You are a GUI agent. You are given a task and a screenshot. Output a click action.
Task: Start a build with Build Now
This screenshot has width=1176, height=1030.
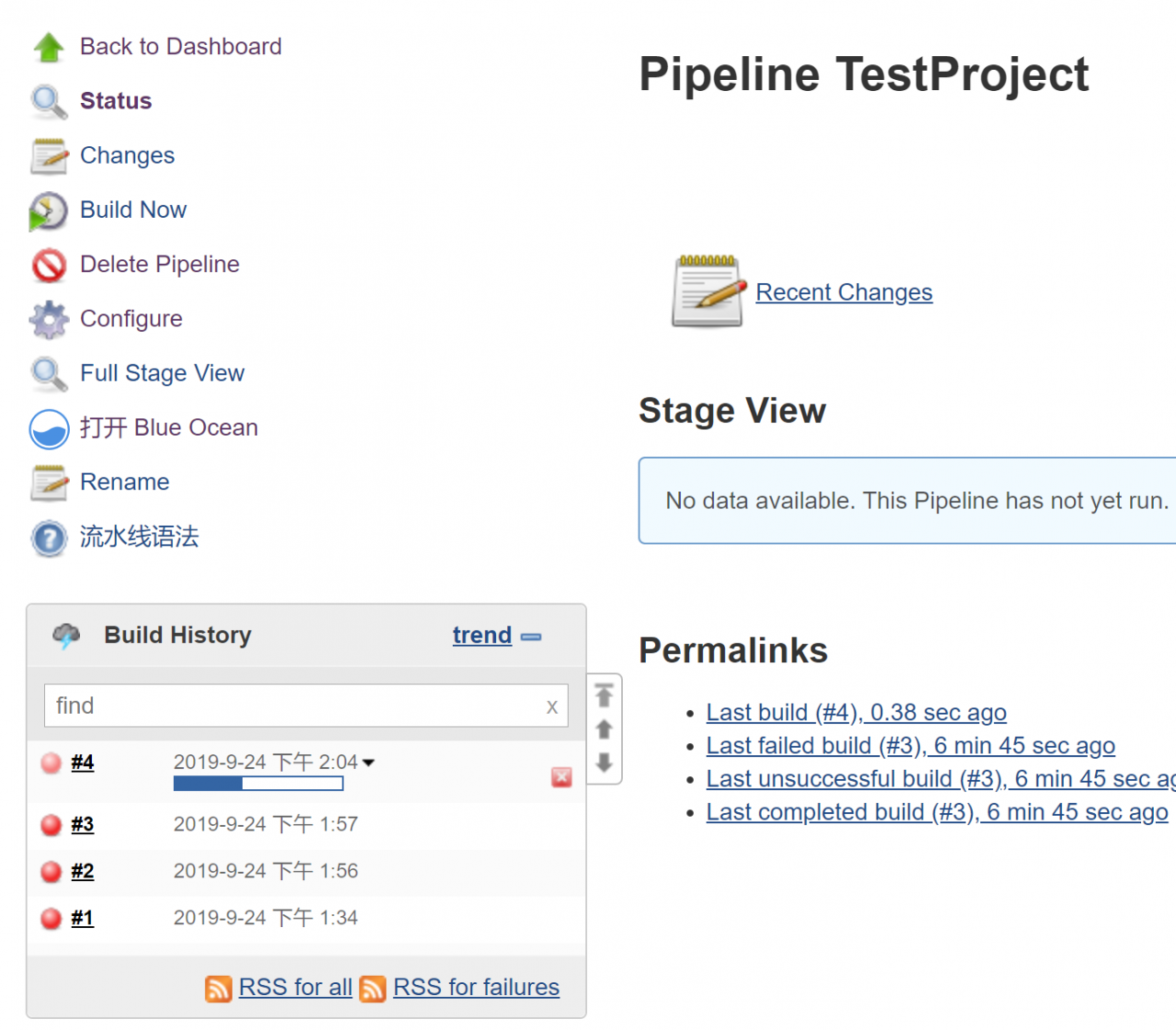tap(133, 209)
